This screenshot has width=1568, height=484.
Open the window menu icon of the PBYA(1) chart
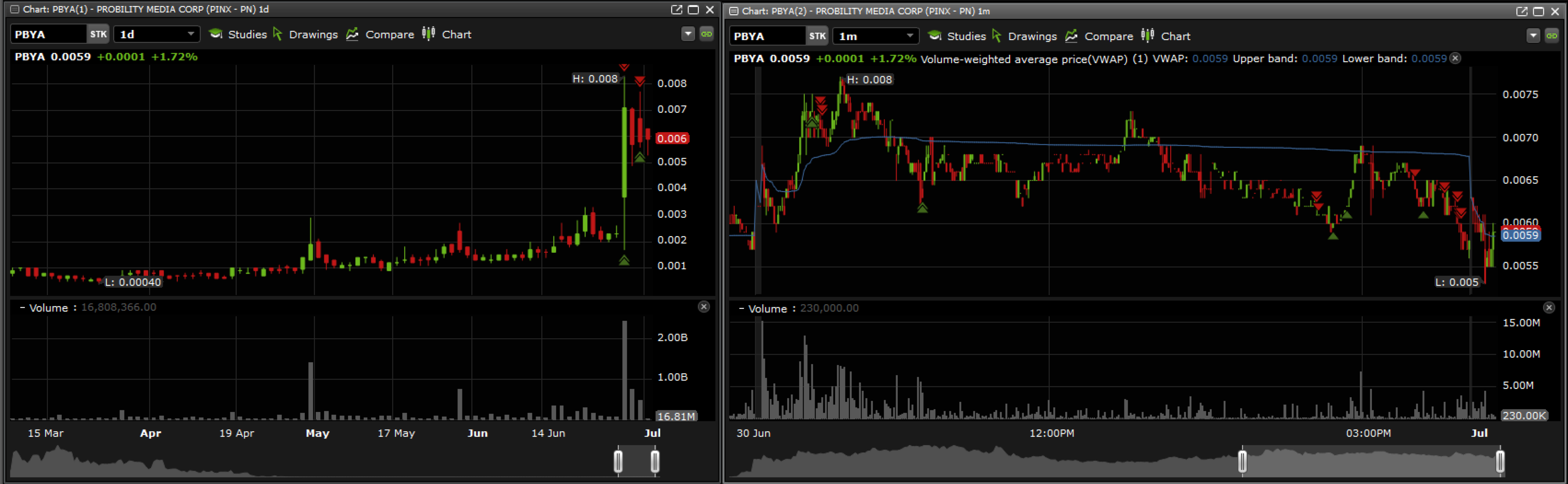[15, 9]
